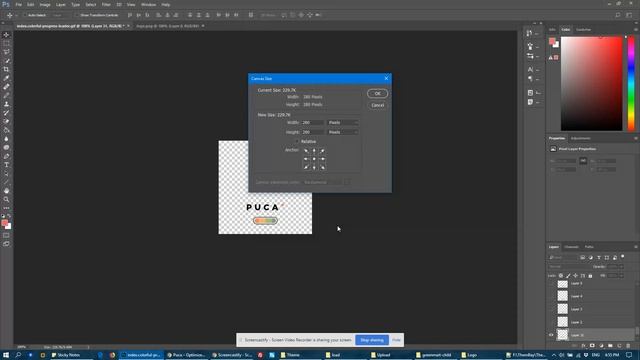Click the vertical hue slider strip
640x360 pixels.
(631, 84)
